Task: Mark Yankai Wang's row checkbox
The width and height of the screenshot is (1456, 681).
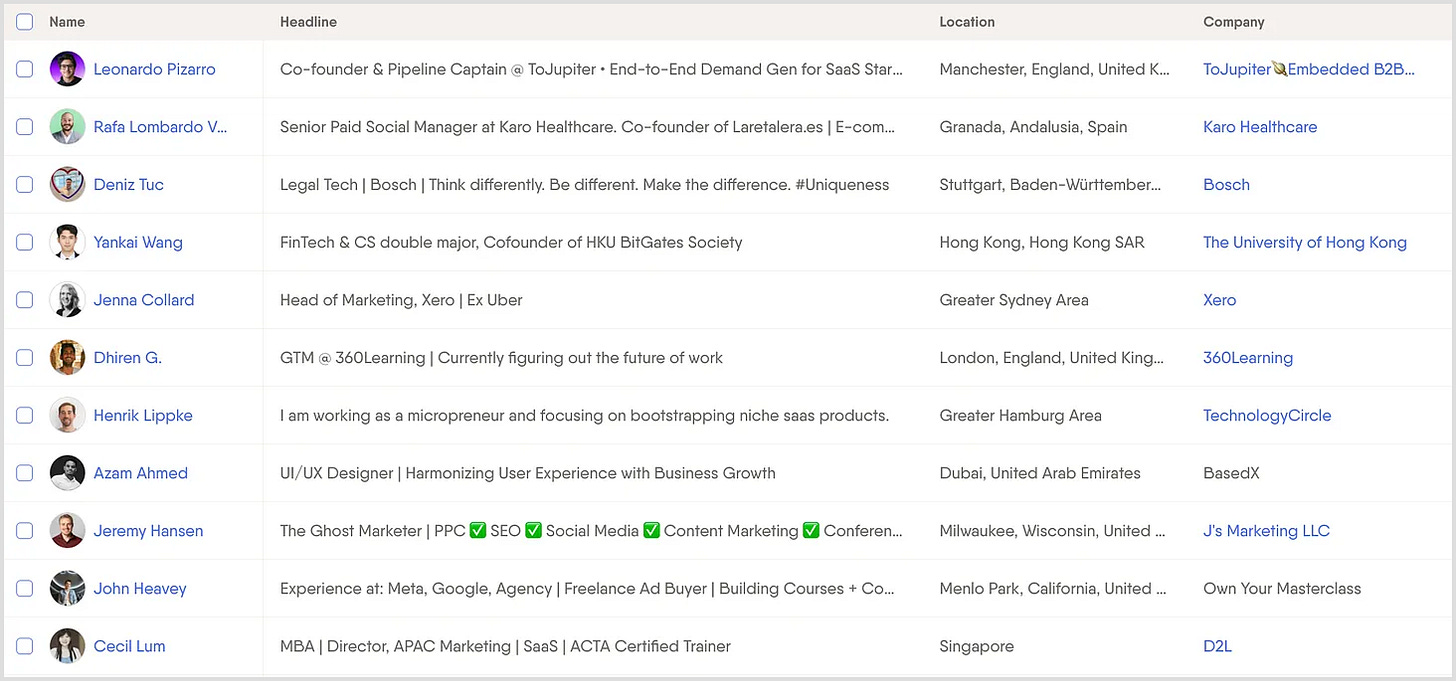Action: [25, 242]
